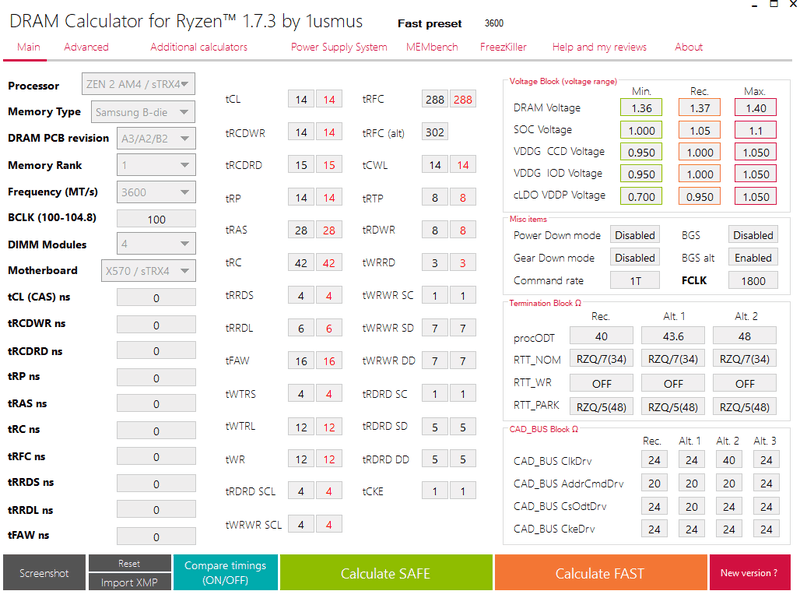Click CAD_BUS ClkDrv Alt. 2 value 40
The width and height of the screenshot is (800, 598).
click(x=729, y=460)
